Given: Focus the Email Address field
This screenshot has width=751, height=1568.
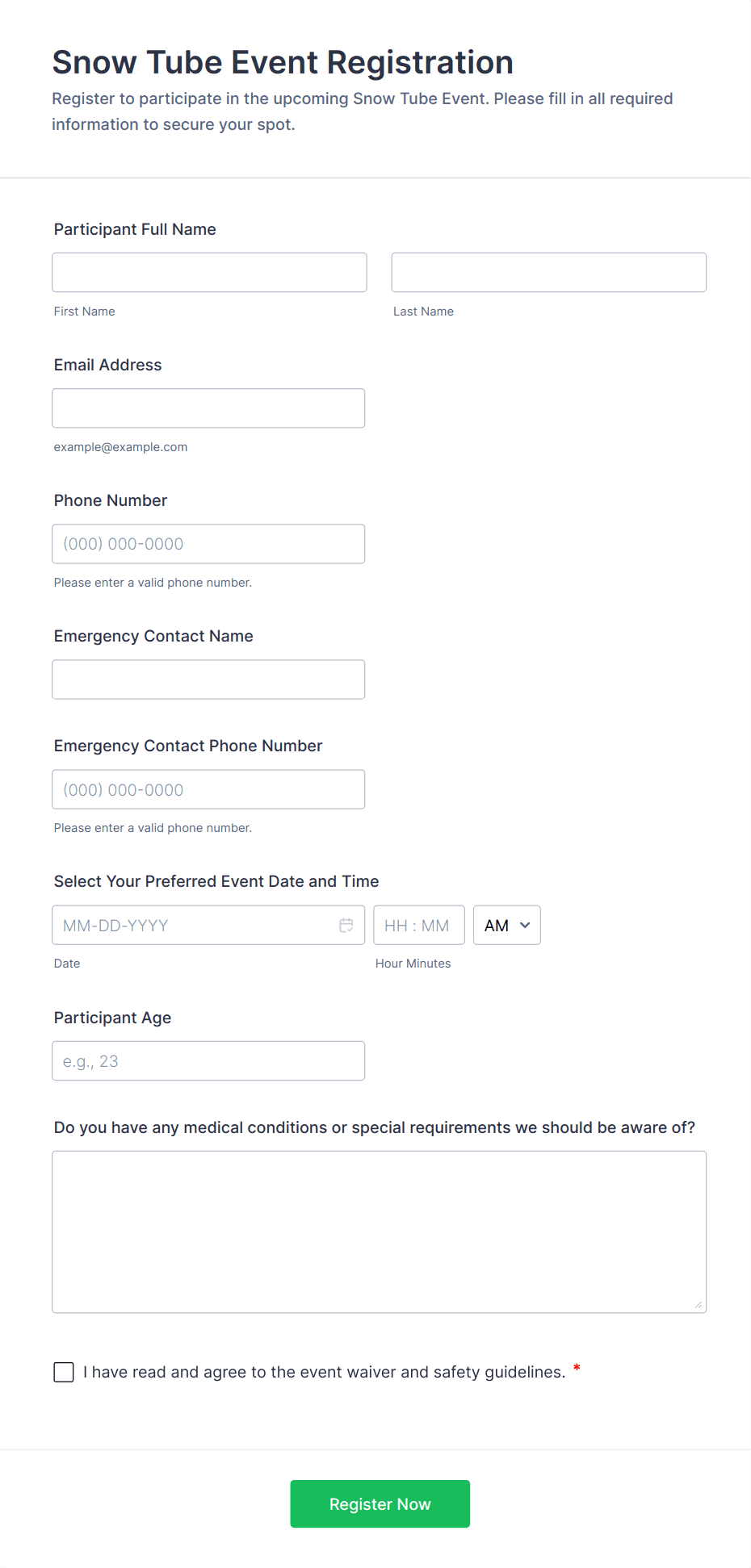Looking at the screenshot, I should click(208, 408).
